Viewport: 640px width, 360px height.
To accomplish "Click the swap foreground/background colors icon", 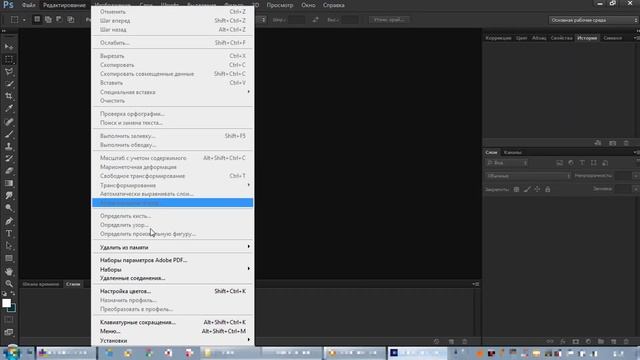I will pyautogui.click(x=13, y=293).
